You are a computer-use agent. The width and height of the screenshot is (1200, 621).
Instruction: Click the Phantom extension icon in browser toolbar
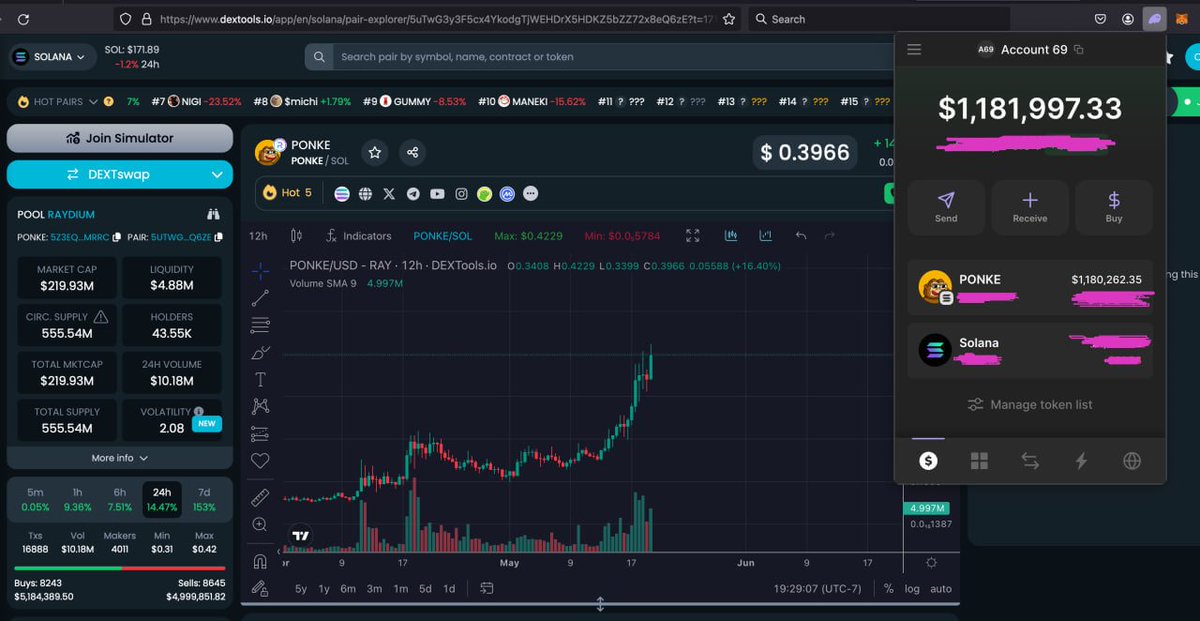point(1154,19)
